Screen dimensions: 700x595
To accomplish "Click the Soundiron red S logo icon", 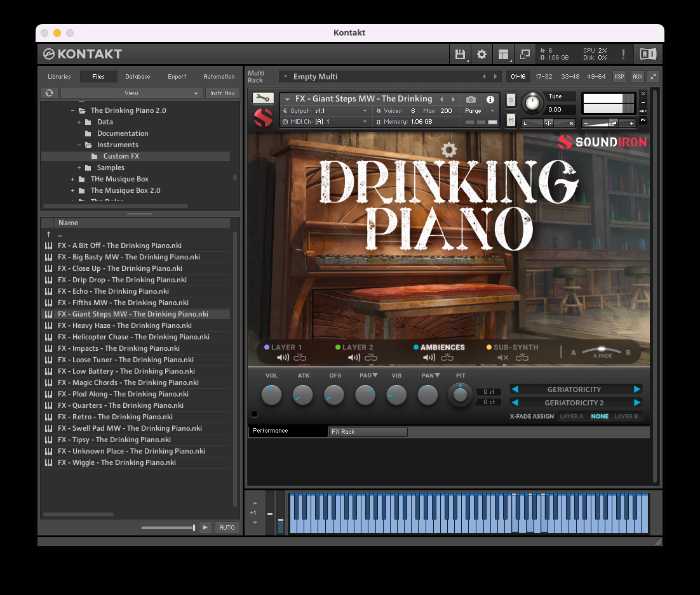I will (263, 118).
